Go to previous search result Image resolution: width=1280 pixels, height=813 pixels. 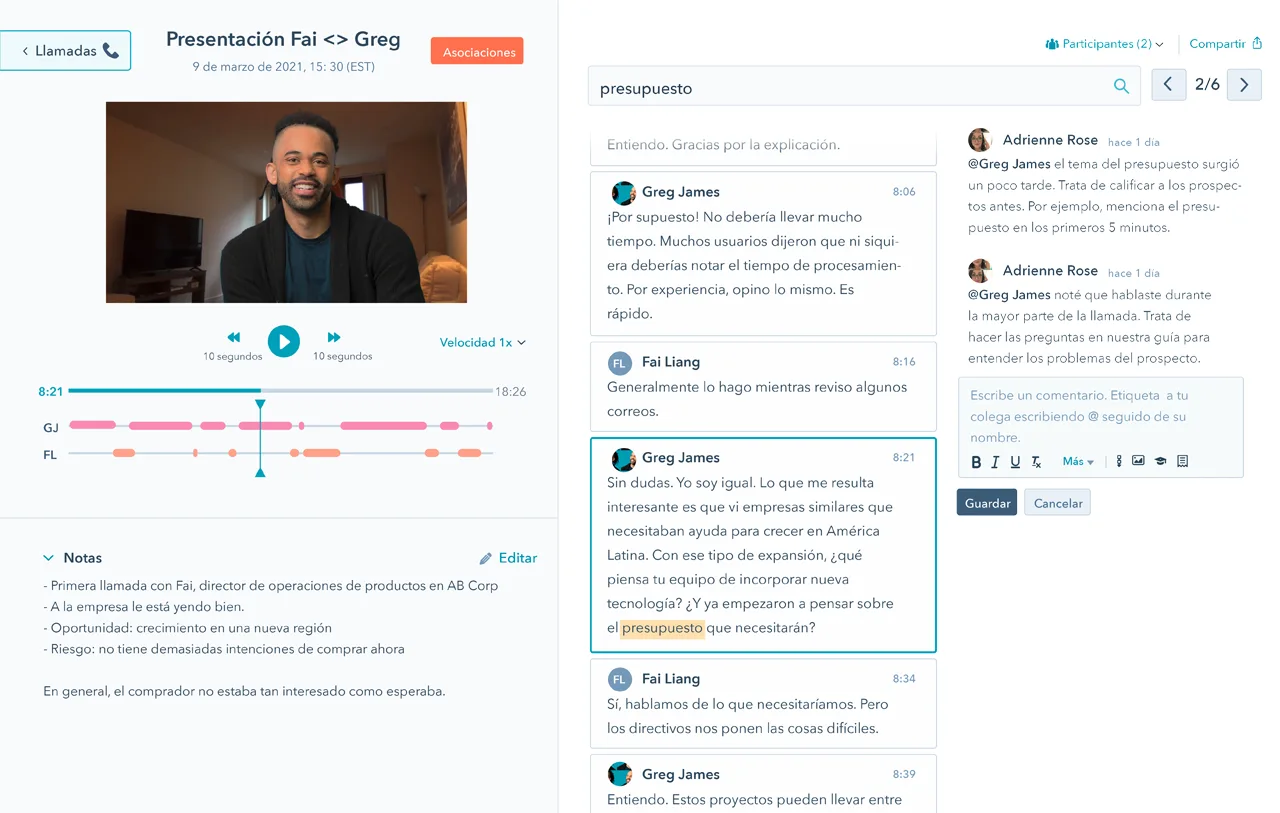(x=1168, y=85)
